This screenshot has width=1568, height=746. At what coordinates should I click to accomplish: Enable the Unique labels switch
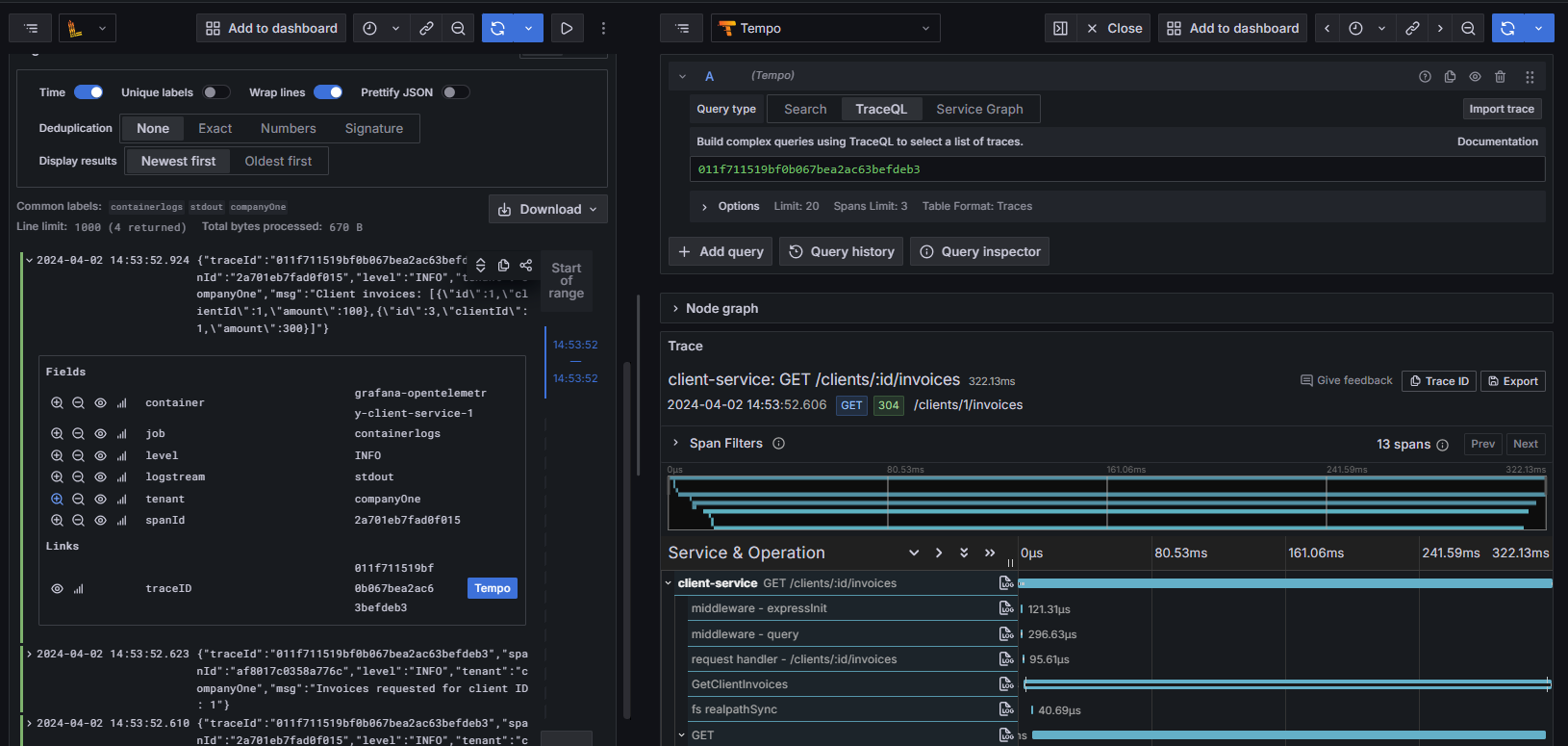coord(216,92)
